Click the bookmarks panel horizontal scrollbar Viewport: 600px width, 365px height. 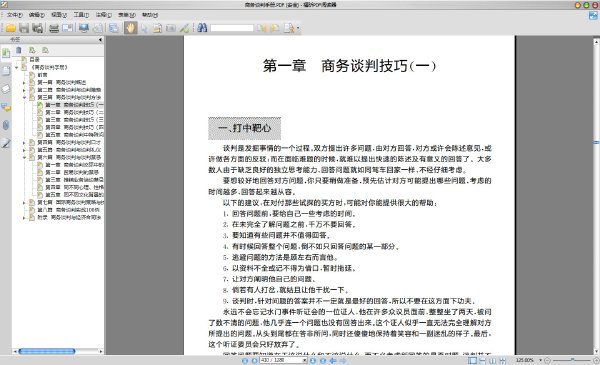pyautogui.click(x=47, y=351)
